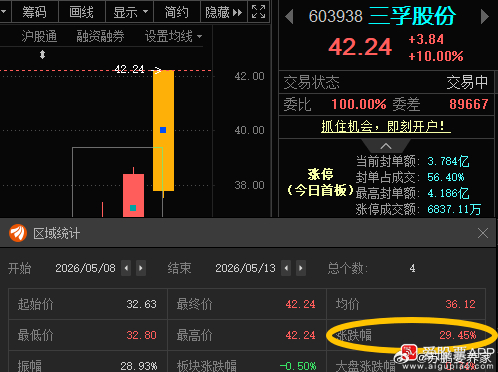Click the 40.00 price axis label
Screen dimensions: 498x372
click(249, 130)
